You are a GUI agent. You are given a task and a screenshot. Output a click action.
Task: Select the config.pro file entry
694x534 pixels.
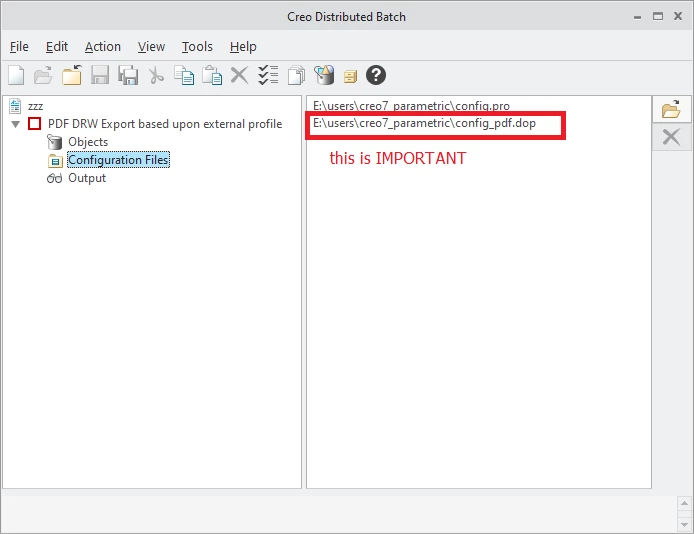click(411, 106)
